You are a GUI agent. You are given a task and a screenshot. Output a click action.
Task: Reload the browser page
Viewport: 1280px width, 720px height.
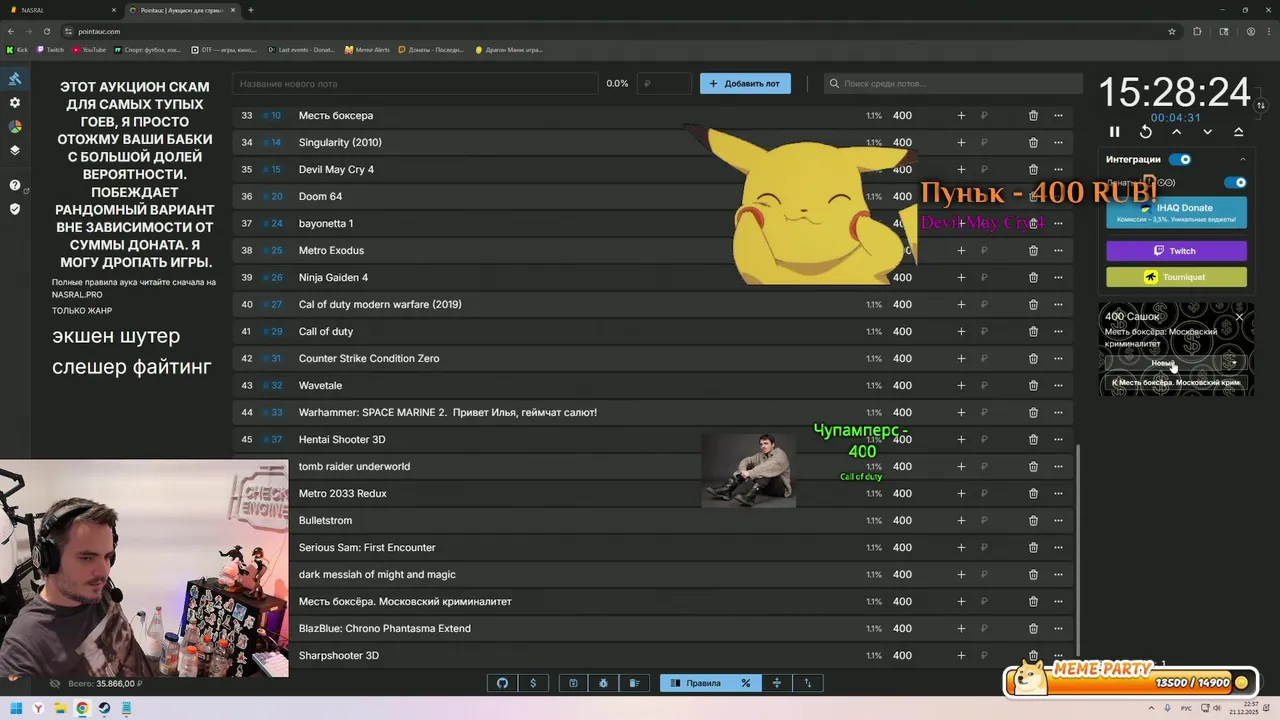pos(45,31)
